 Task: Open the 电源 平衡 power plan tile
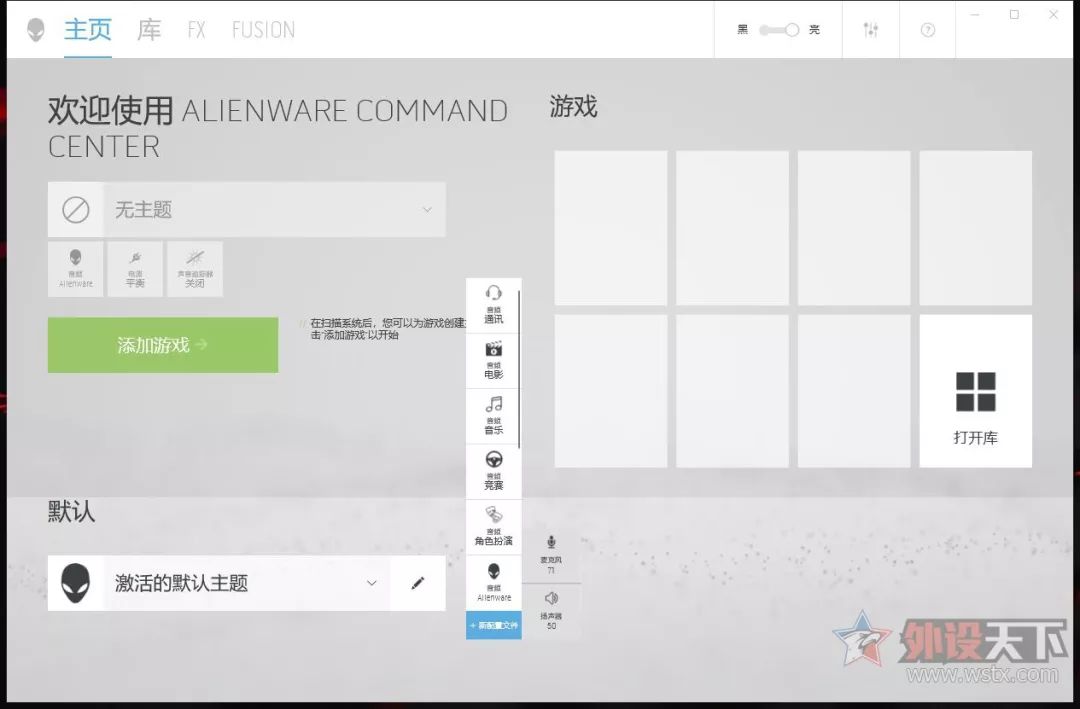135,269
